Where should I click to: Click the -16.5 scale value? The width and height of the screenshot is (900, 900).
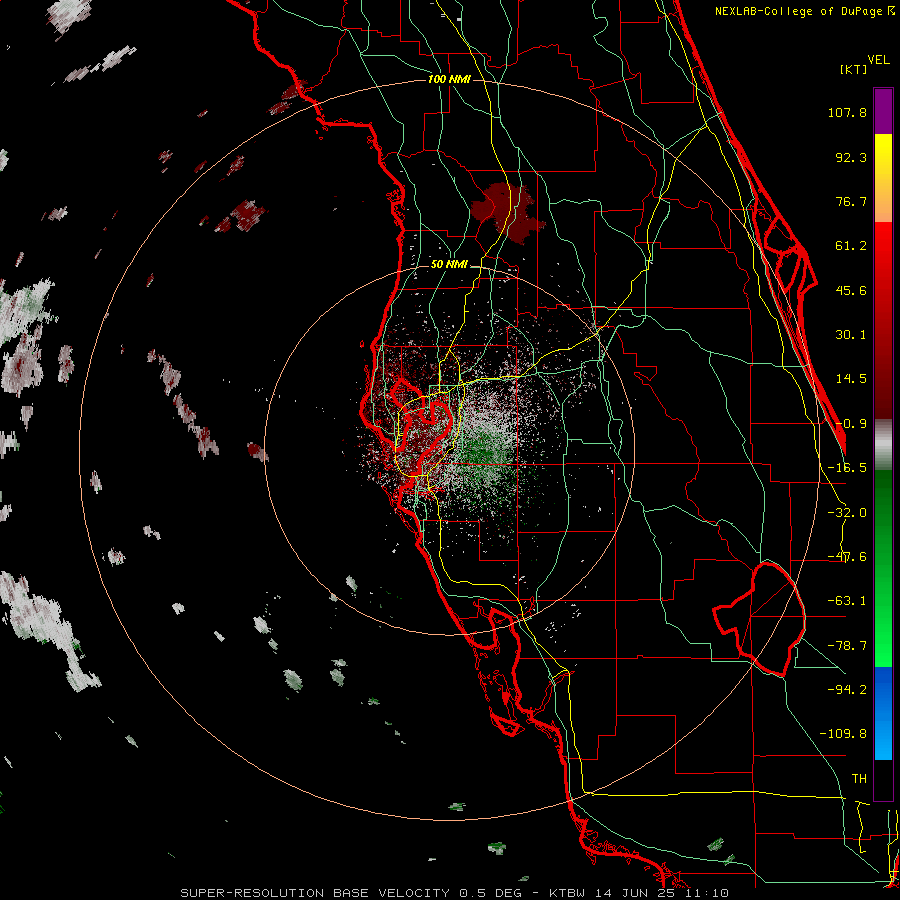(x=847, y=468)
